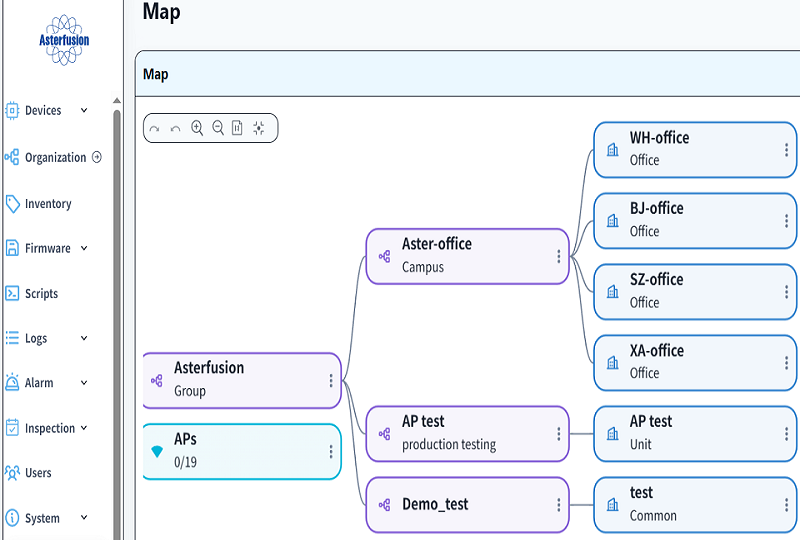
Task: Click the undo arrow in map toolbar
Action: coord(175,129)
